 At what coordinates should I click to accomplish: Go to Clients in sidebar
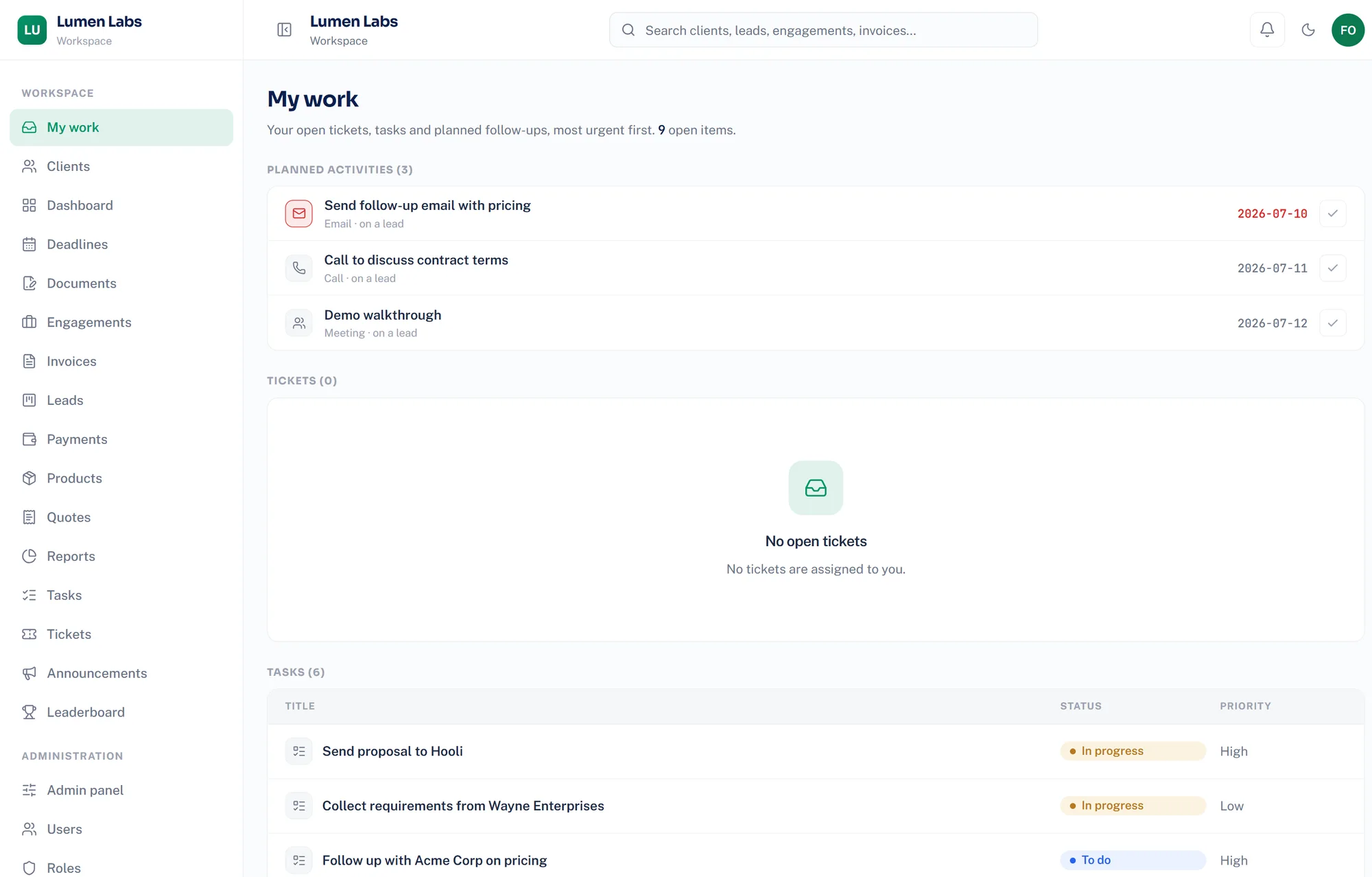121,166
